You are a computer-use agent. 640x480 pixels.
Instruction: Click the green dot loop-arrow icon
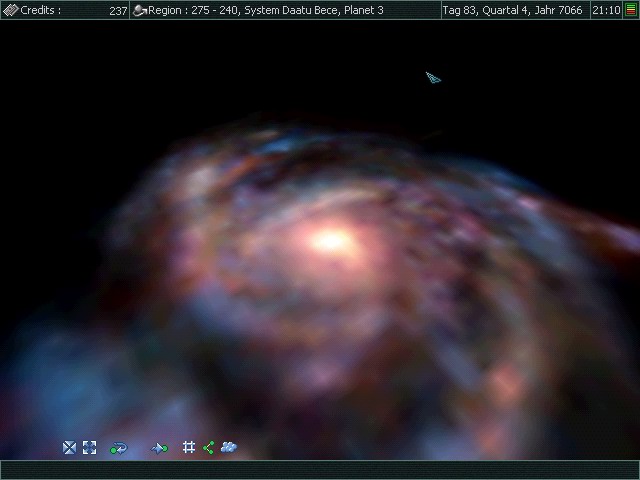[119, 448]
